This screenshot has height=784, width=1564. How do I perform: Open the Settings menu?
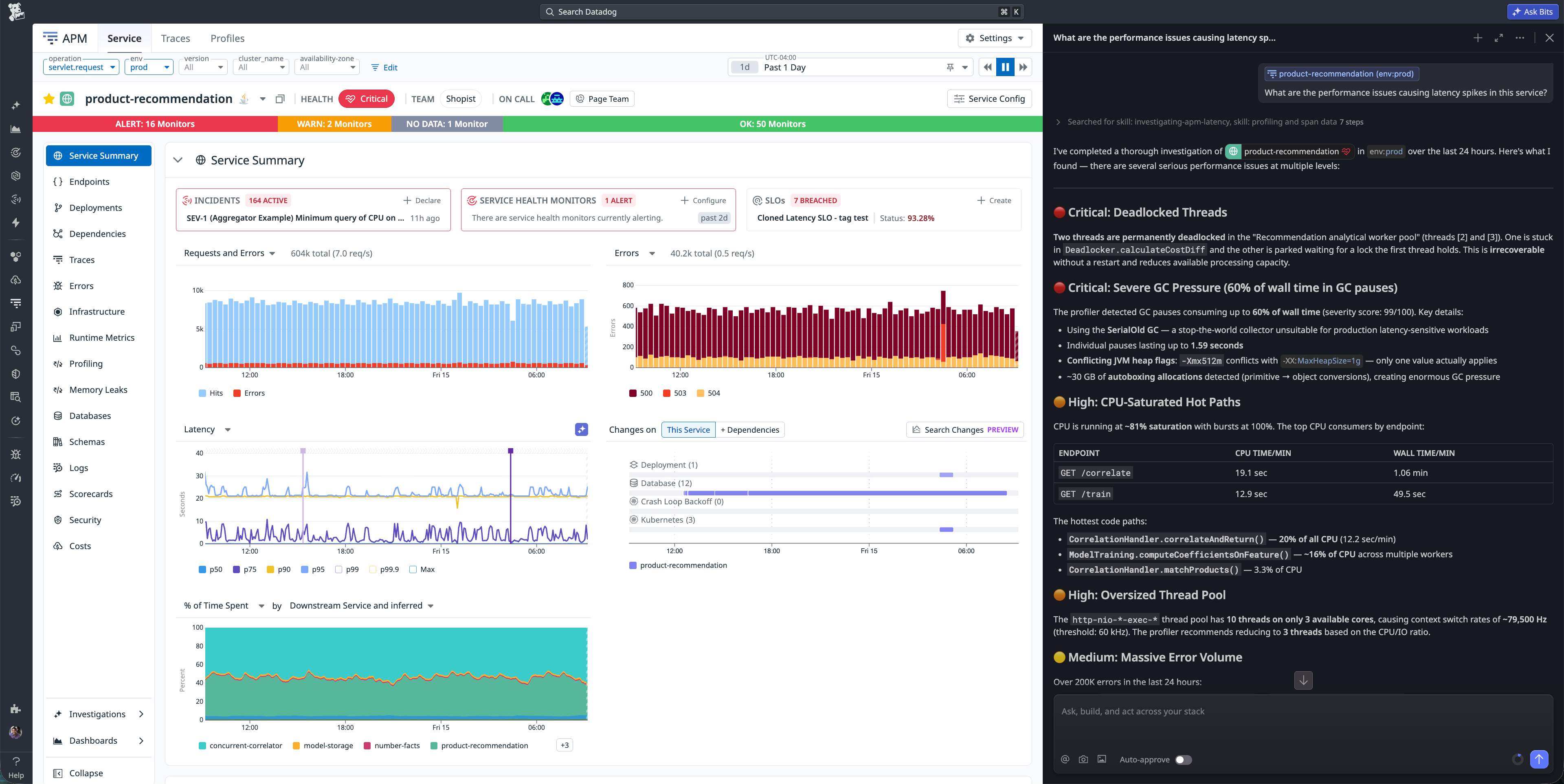click(995, 37)
